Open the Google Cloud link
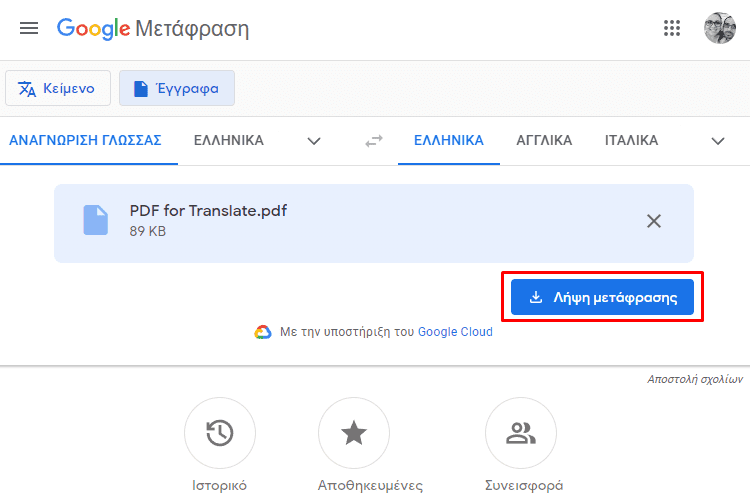Viewport: 750px width, 500px height. pos(455,332)
